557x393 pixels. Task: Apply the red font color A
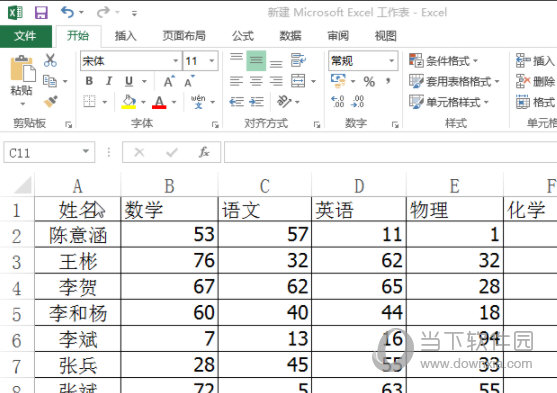coord(159,102)
